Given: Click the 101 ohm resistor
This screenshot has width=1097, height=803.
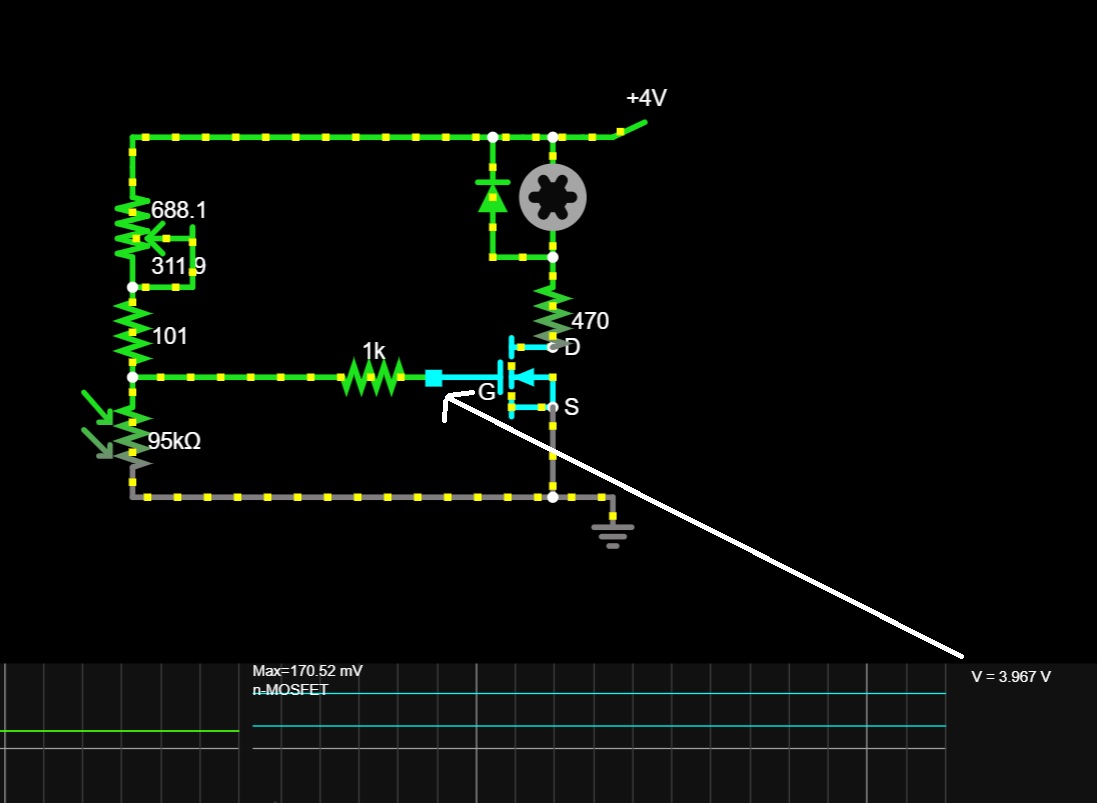Looking at the screenshot, I should pos(133,333).
